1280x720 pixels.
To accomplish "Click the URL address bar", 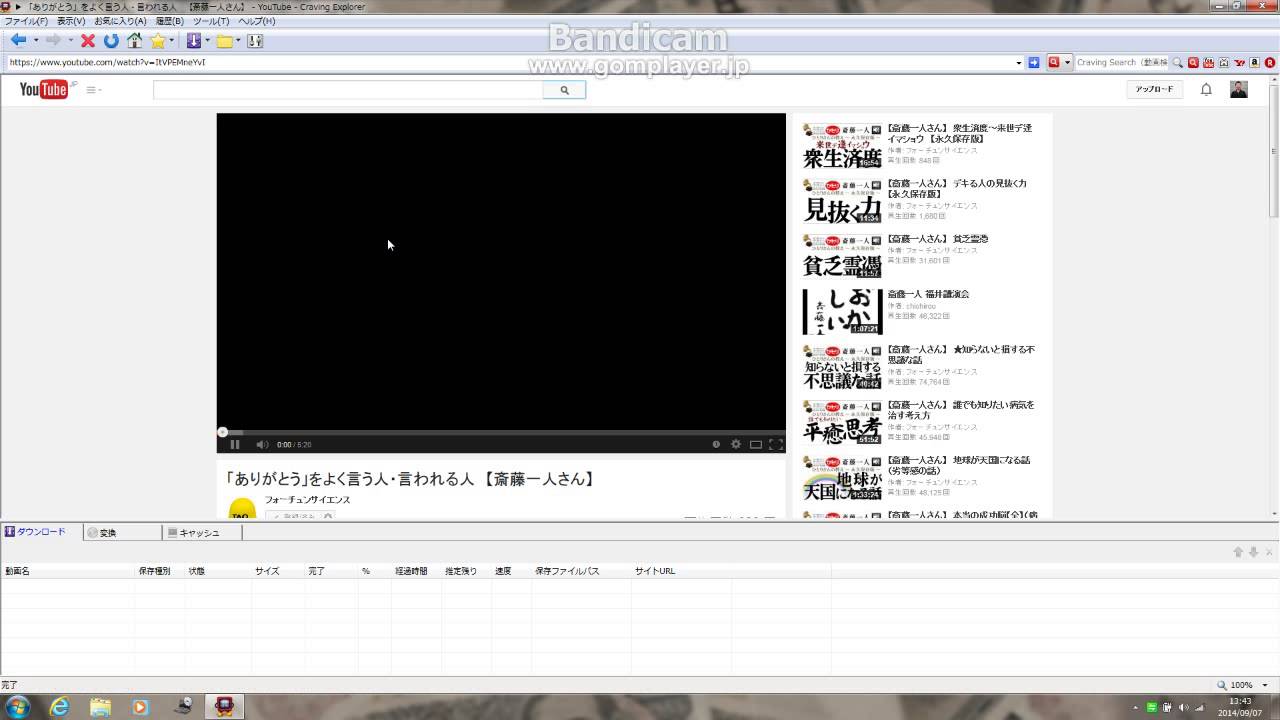I will 510,62.
